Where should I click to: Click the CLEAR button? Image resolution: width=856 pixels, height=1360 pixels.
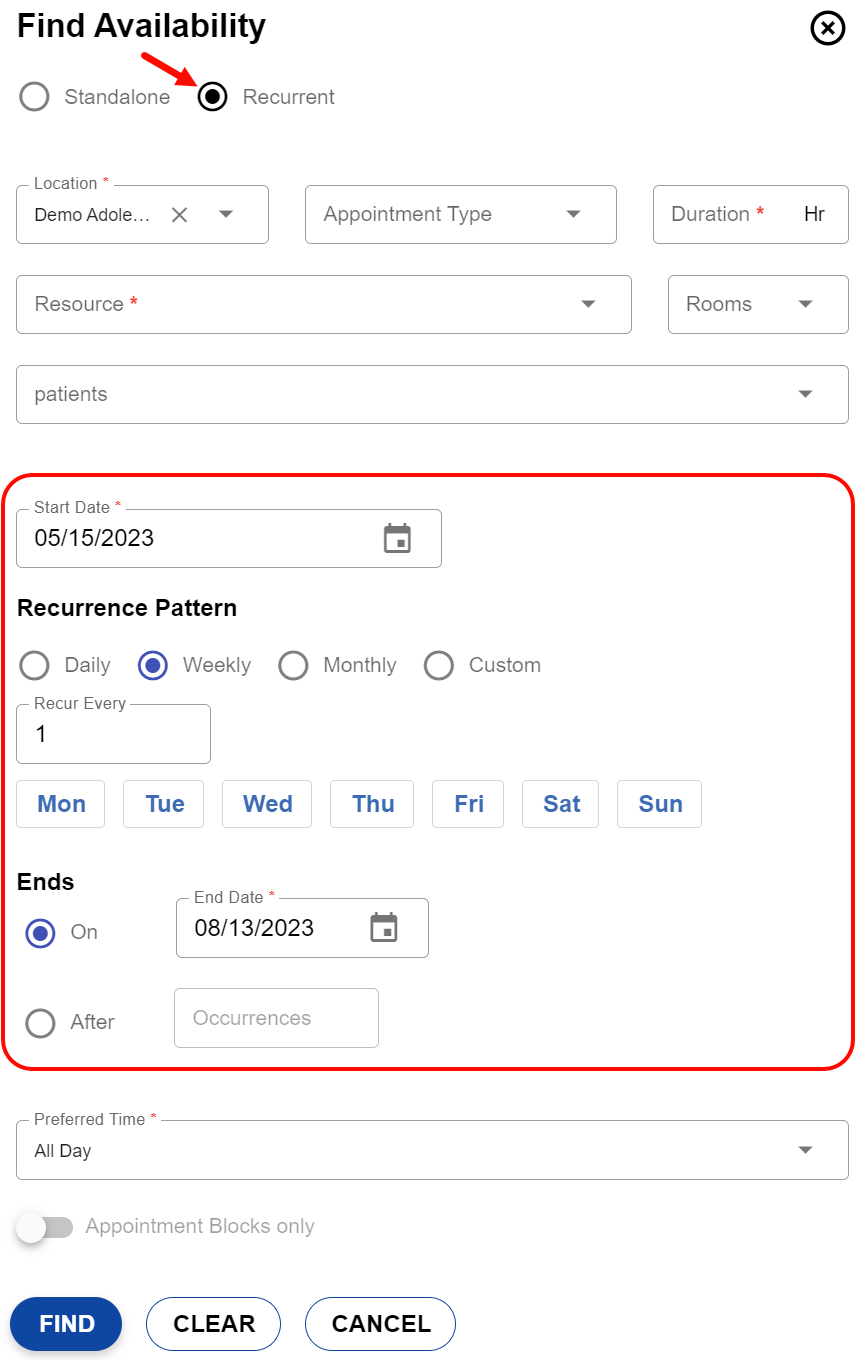(213, 1324)
